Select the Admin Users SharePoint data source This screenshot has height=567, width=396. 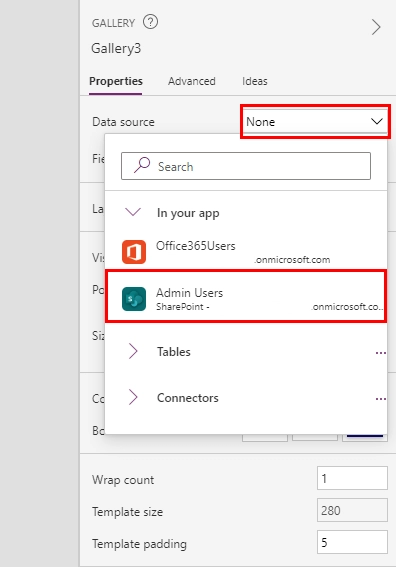pos(246,296)
